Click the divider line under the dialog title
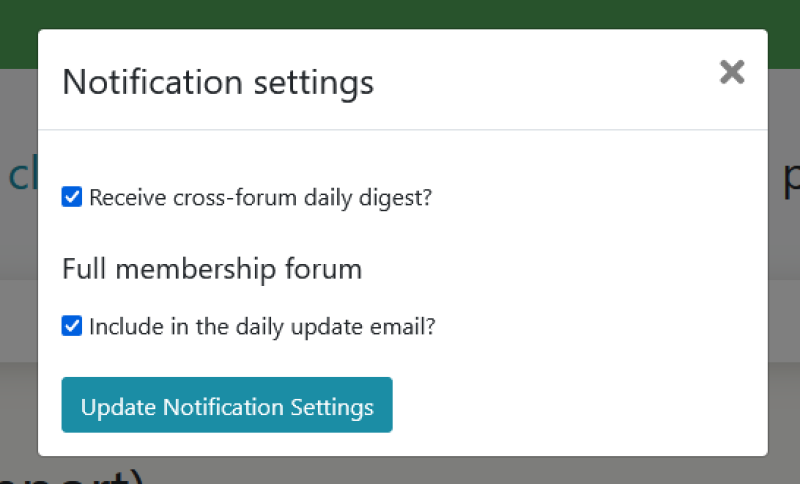 402,130
